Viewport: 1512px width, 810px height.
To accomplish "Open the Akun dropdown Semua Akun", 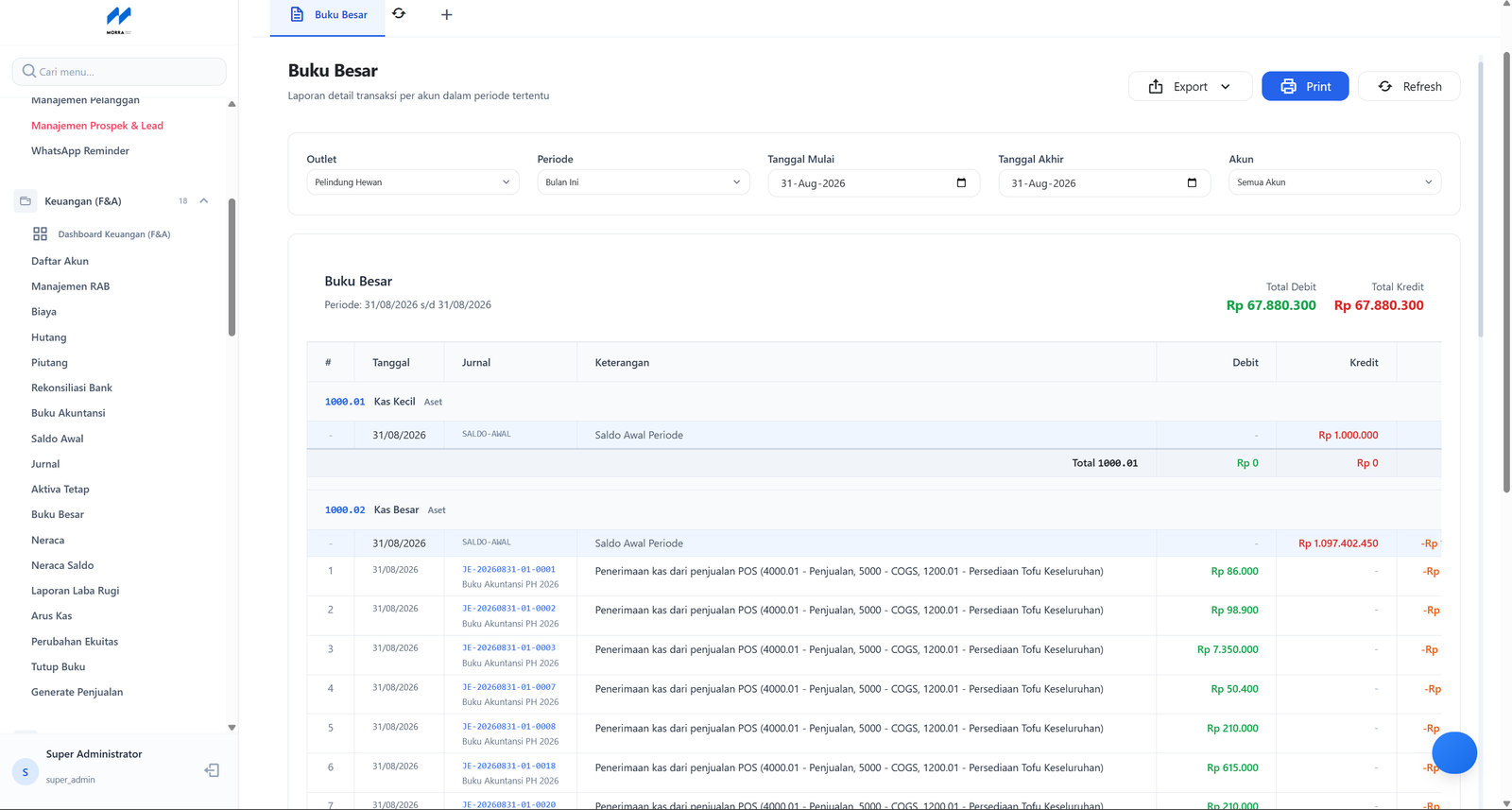I will click(1334, 182).
